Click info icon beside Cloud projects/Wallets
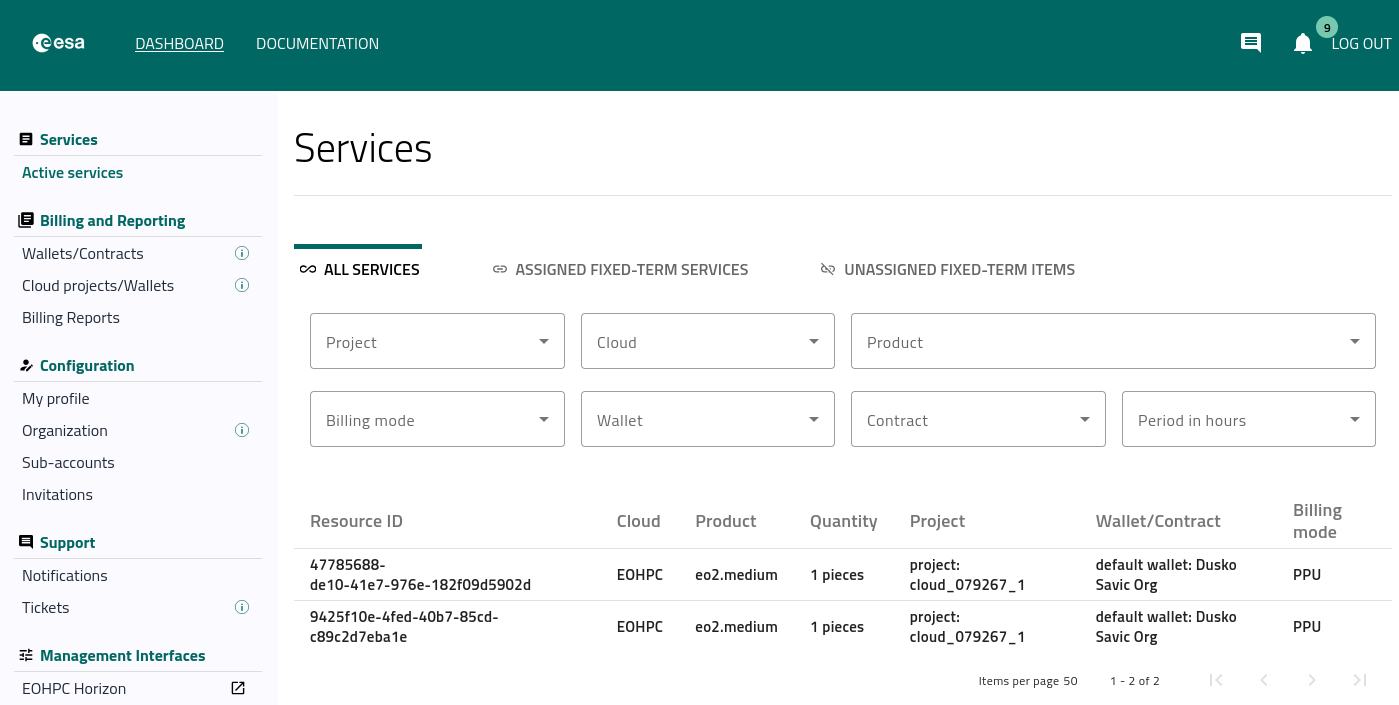The width and height of the screenshot is (1399, 705). (x=241, y=285)
